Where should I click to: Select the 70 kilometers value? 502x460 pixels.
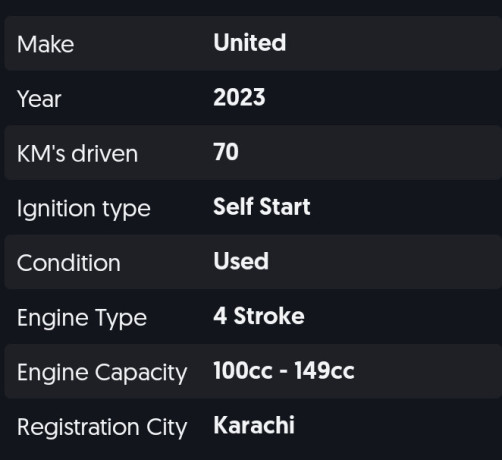click(226, 152)
